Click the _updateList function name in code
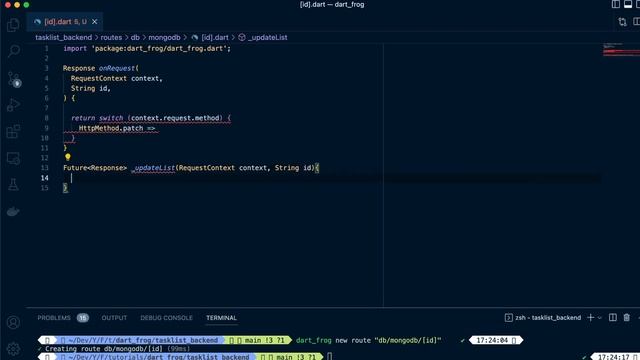Viewport: 640px width, 360px height. coord(153,168)
